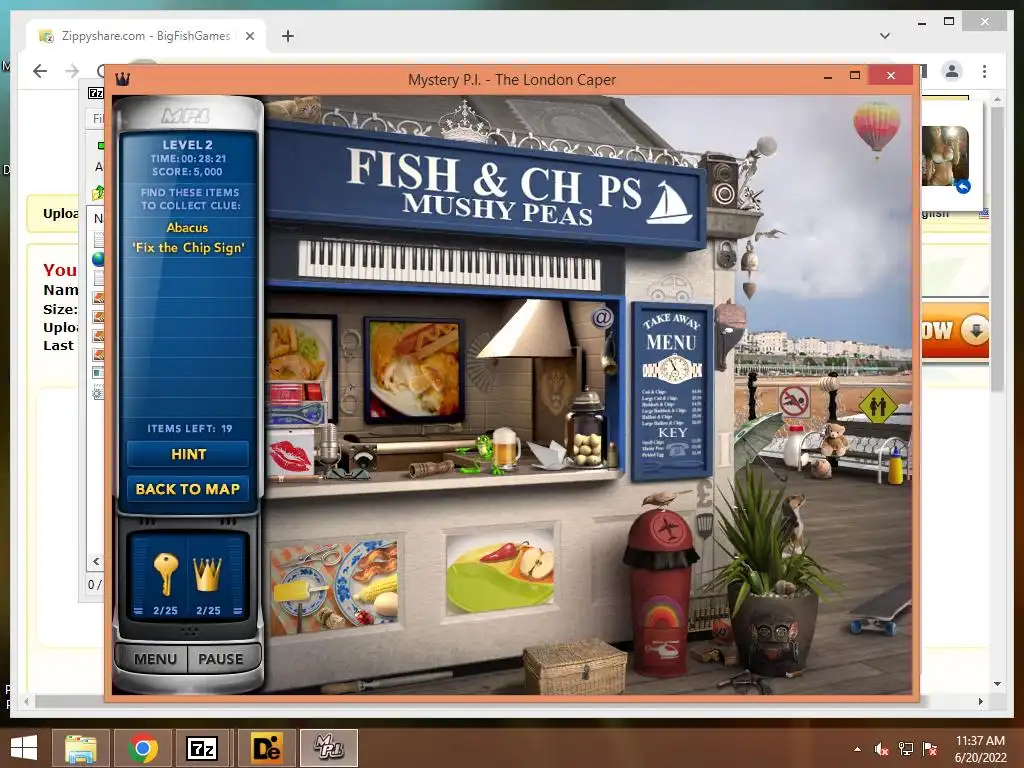Open the game MENU button

155,659
